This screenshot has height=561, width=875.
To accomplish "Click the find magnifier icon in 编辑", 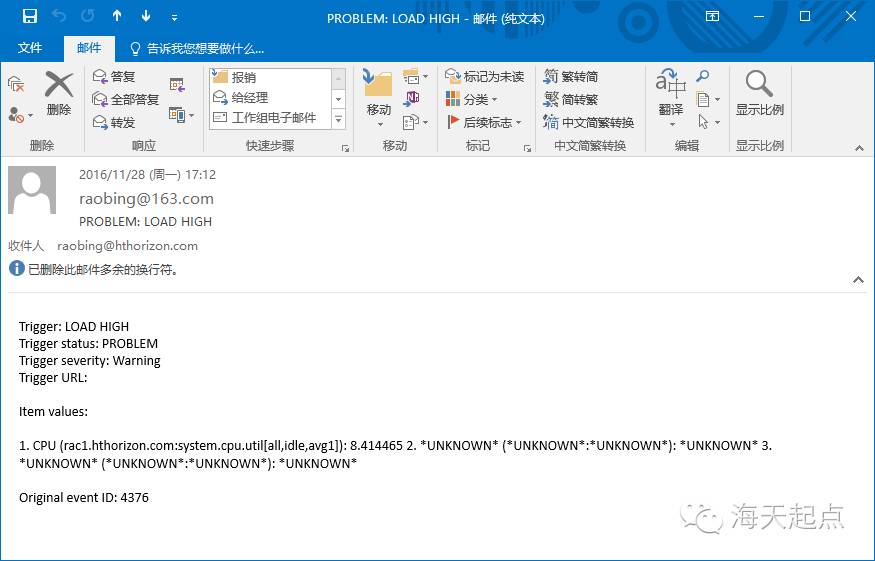I will coord(703,76).
